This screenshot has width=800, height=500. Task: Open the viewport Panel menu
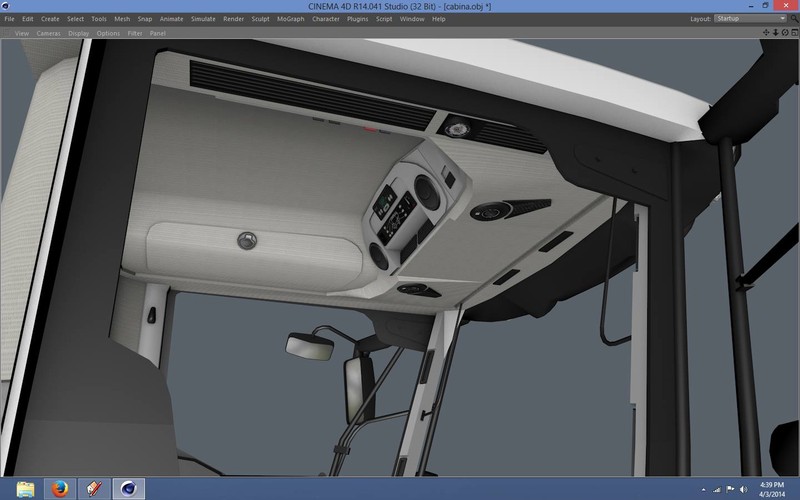158,33
